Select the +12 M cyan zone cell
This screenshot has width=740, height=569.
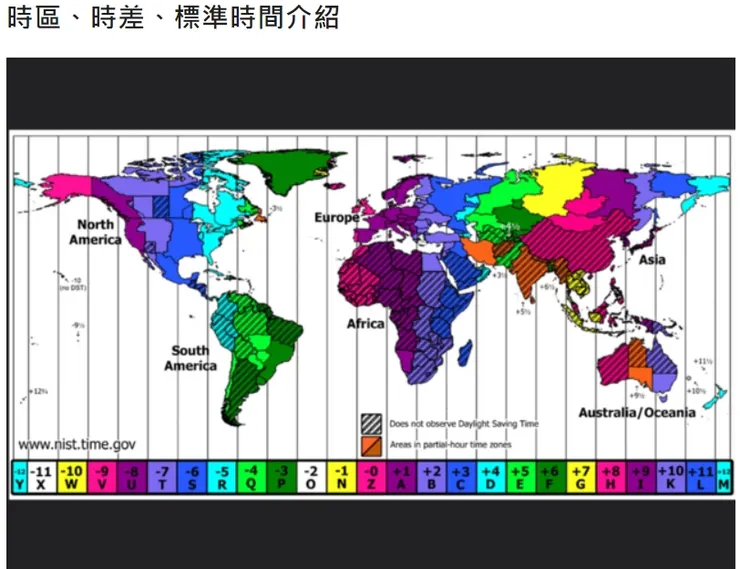point(724,477)
